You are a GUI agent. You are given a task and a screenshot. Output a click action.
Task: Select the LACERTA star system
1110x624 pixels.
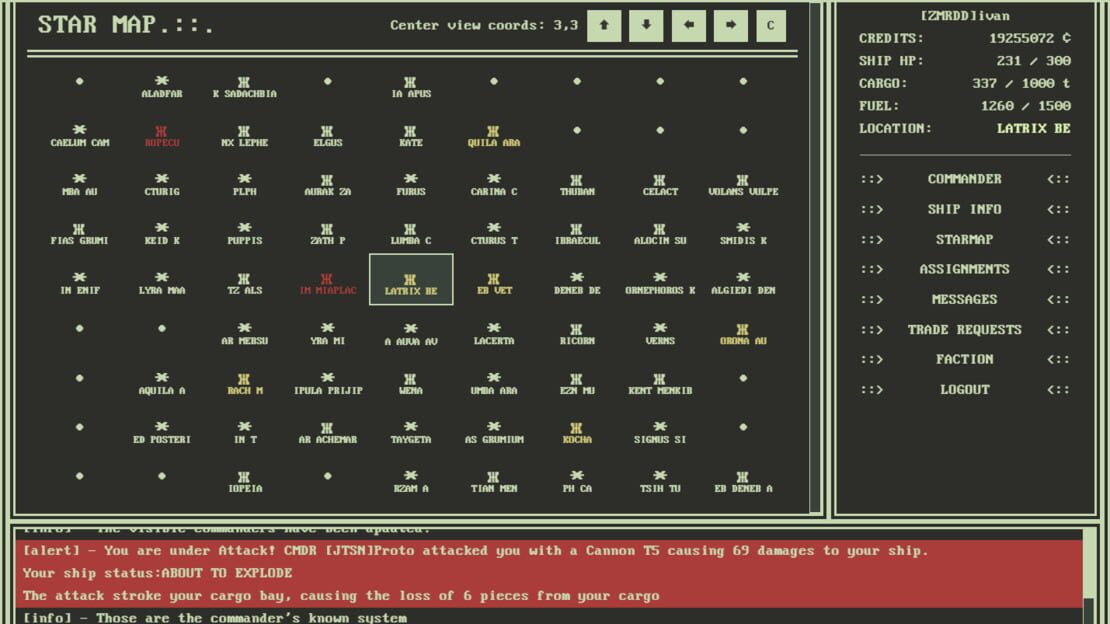pos(493,334)
